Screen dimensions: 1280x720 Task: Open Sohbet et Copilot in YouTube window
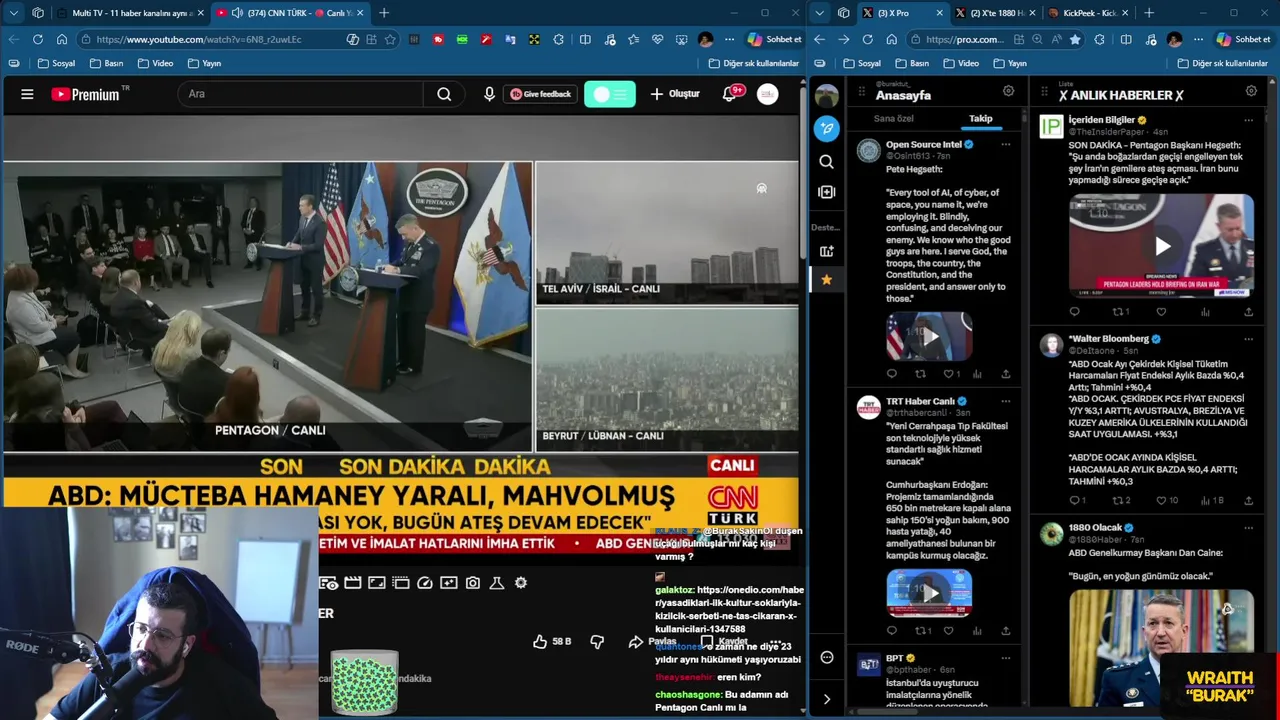(774, 39)
